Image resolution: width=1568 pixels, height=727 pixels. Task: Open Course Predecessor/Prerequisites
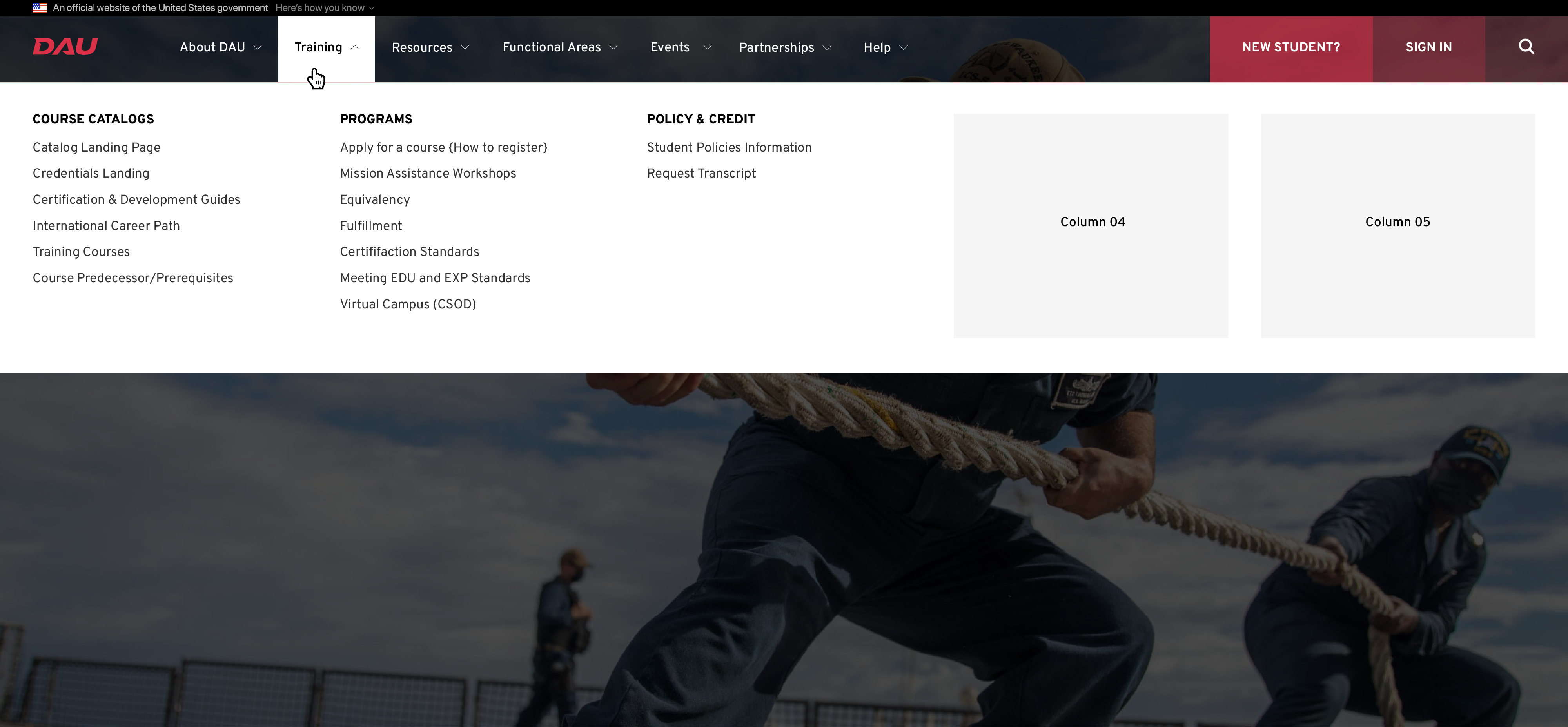click(x=133, y=278)
